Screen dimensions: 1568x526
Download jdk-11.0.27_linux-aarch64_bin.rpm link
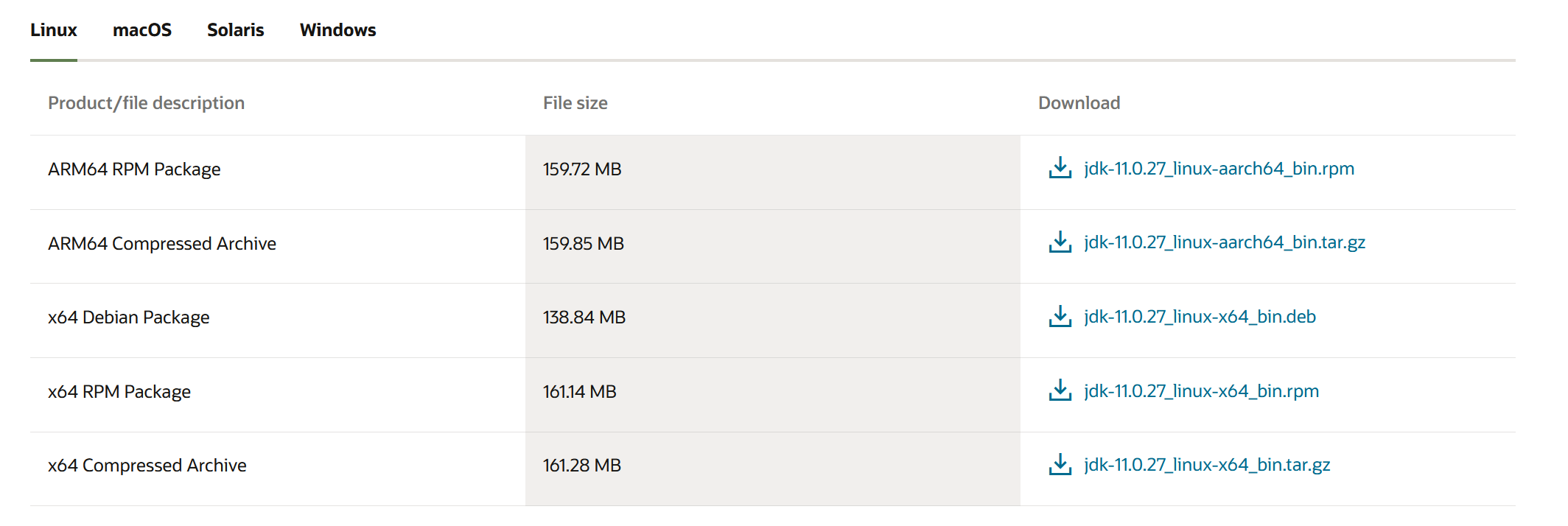click(x=1219, y=169)
